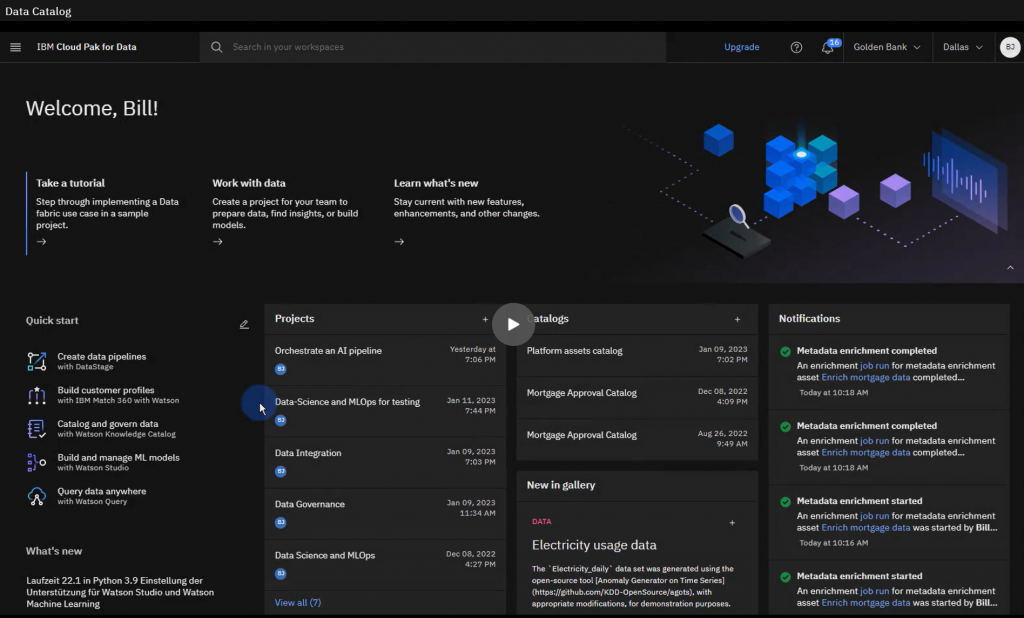Create a new catalog with plus button
The width and height of the screenshot is (1024, 618).
(737, 318)
